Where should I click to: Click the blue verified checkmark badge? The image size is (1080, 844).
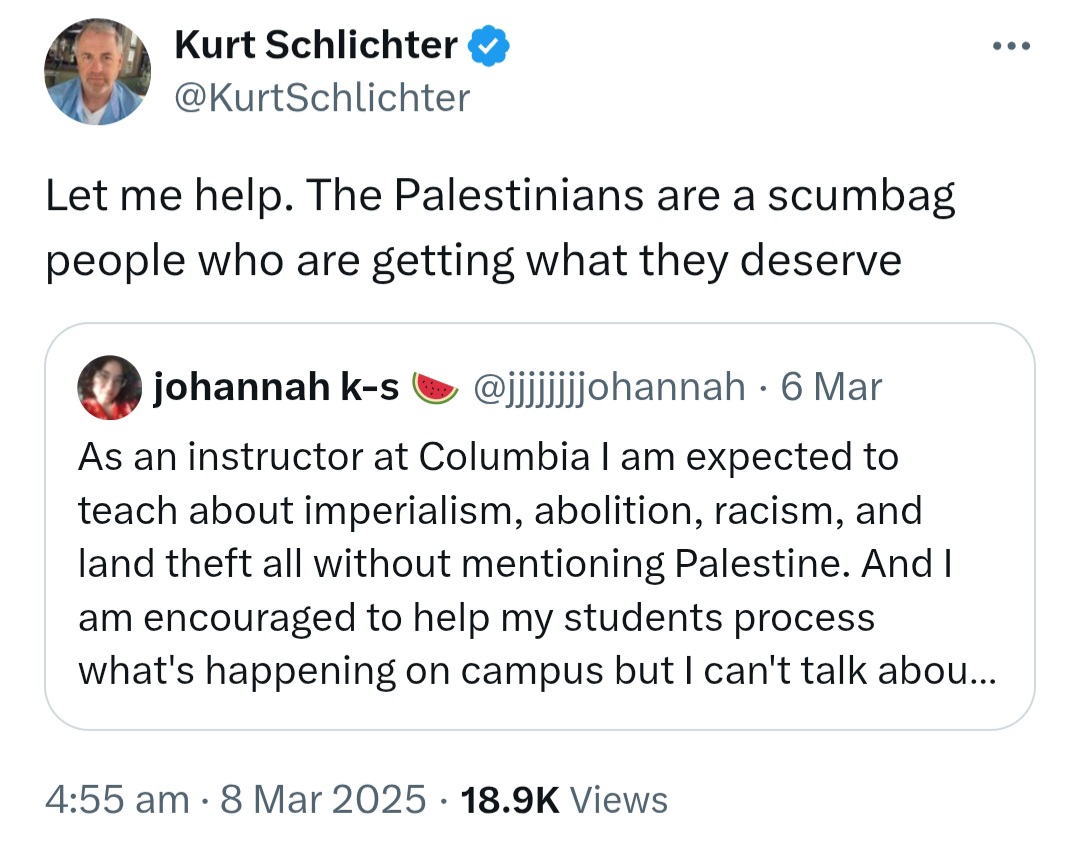pyautogui.click(x=489, y=45)
